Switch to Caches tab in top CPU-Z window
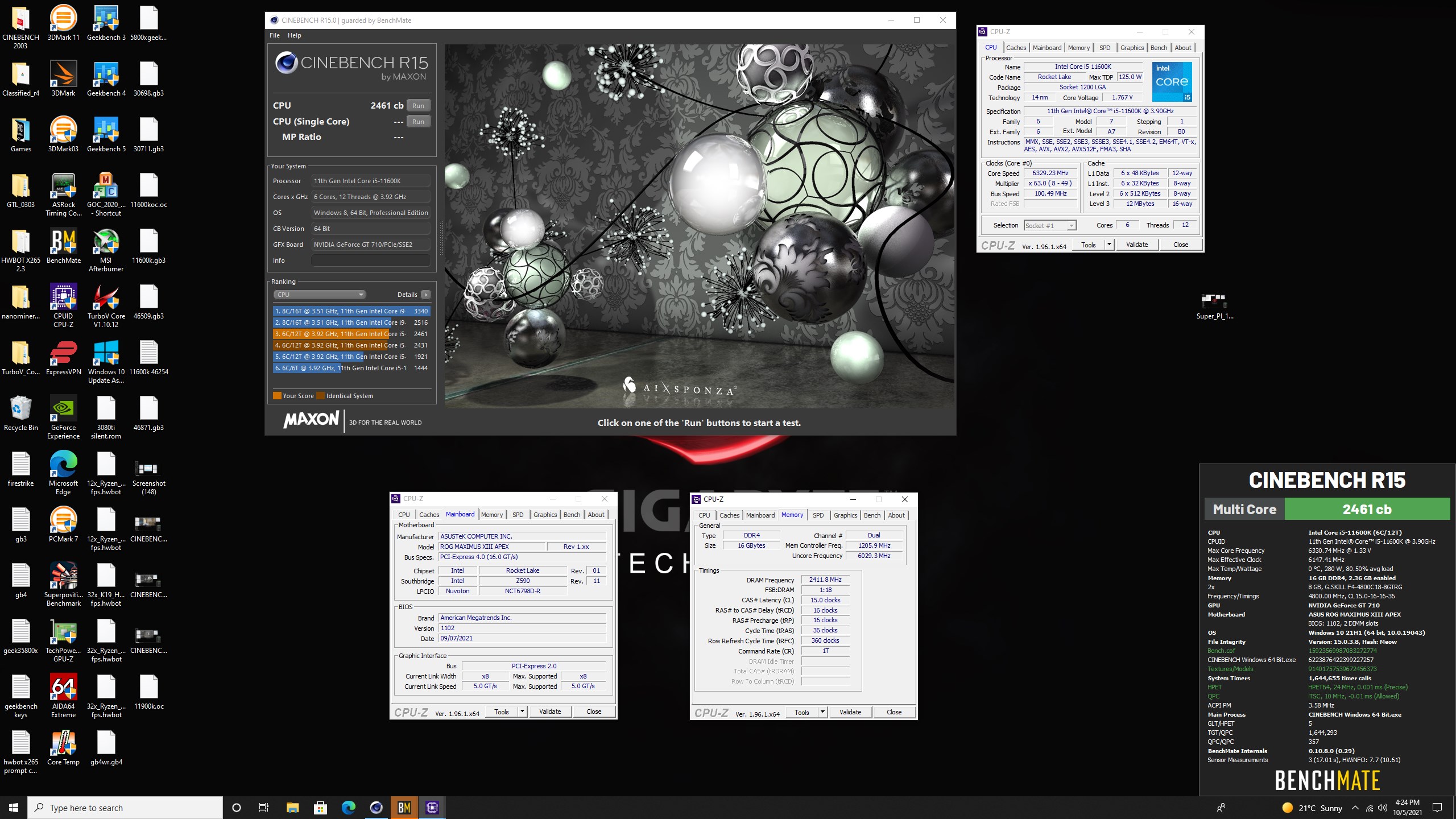Image resolution: width=1456 pixels, height=819 pixels. (x=1016, y=48)
